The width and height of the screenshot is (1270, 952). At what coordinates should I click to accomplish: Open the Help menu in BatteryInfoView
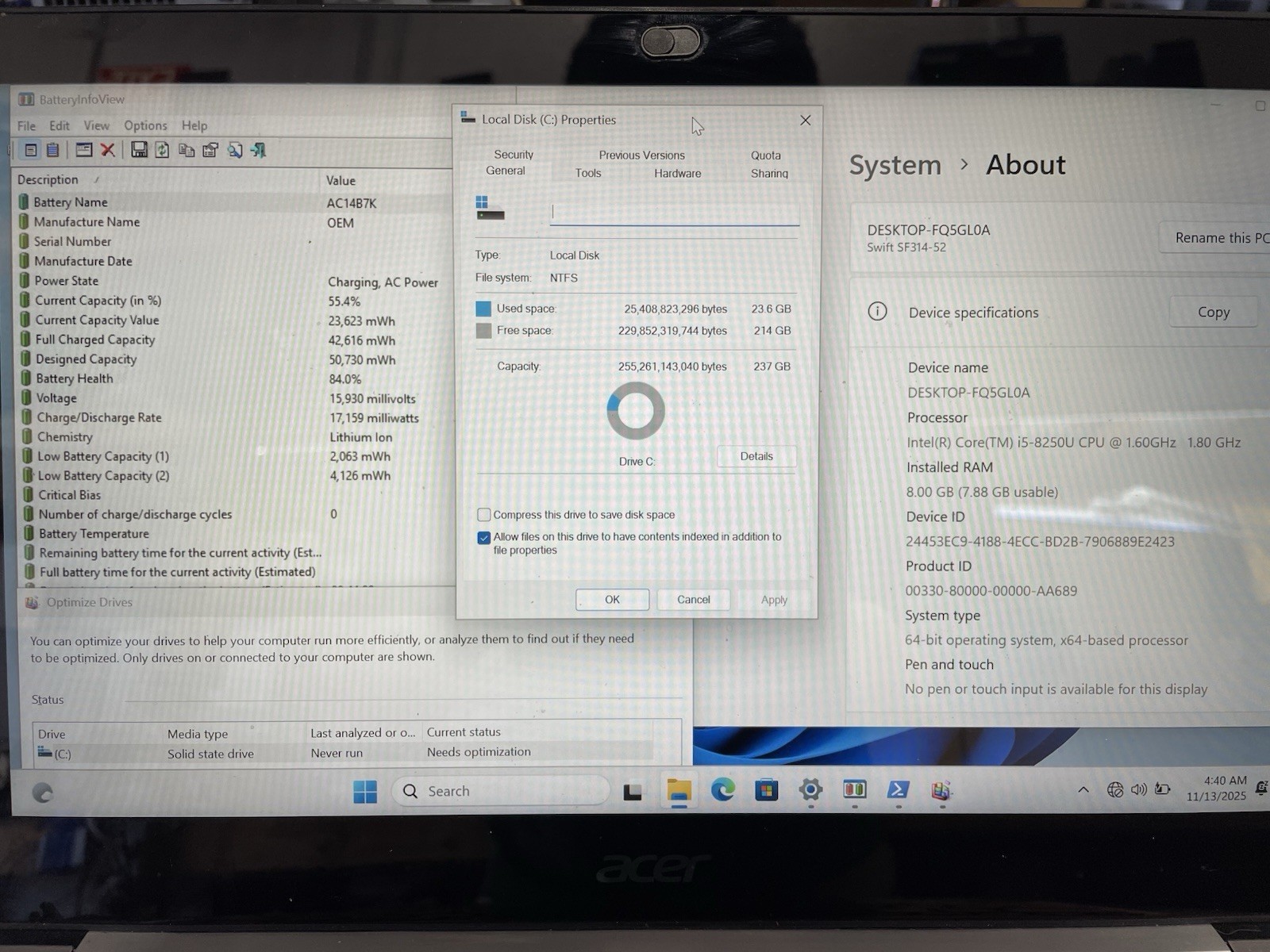click(194, 125)
